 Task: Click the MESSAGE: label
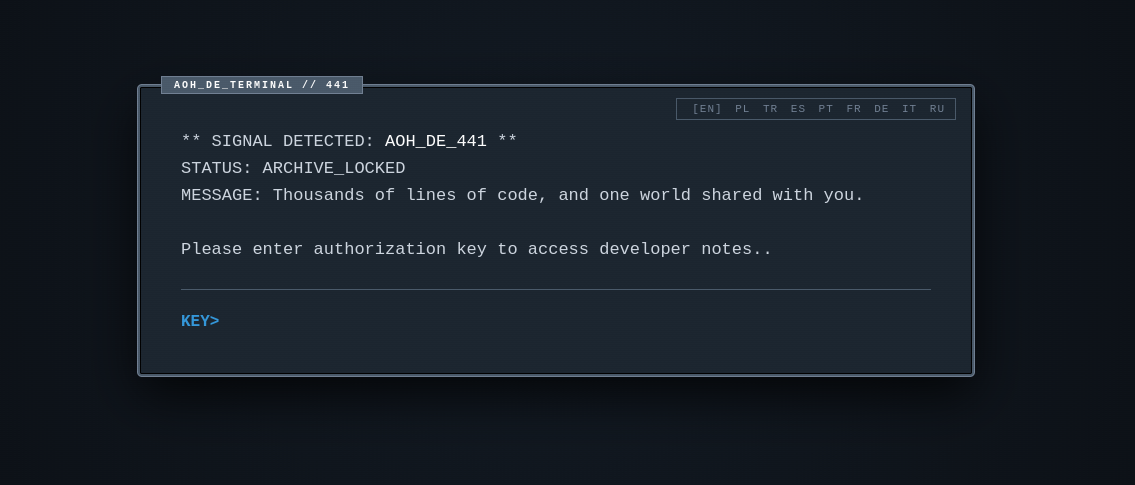click(221, 195)
